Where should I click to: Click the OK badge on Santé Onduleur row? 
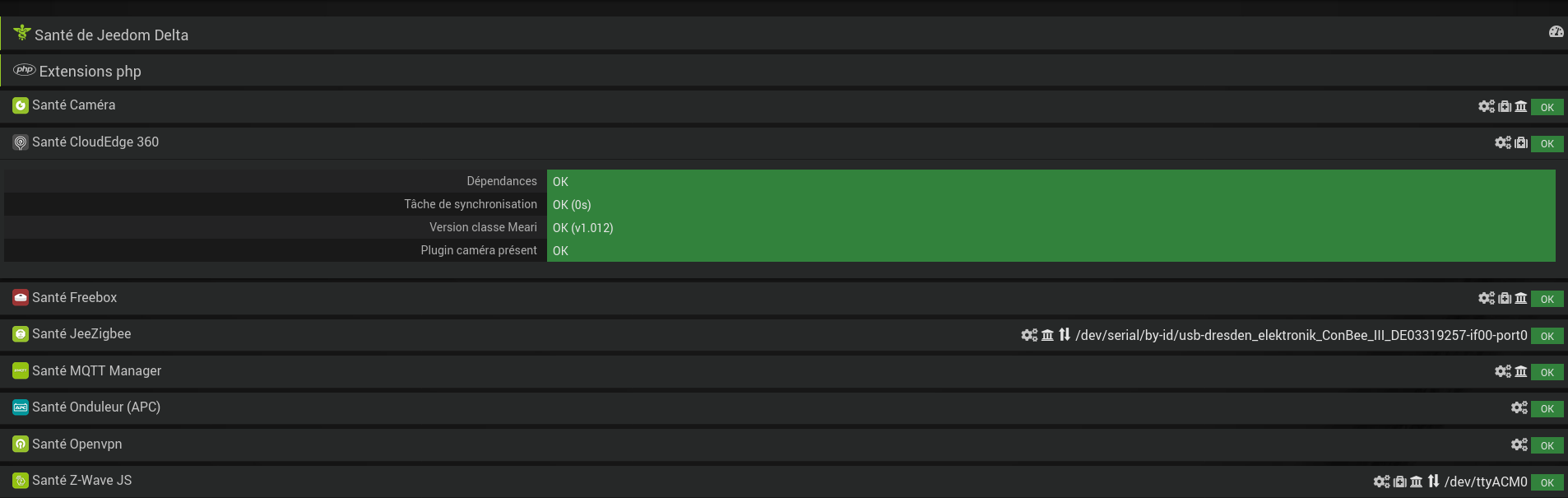pyautogui.click(x=1547, y=408)
